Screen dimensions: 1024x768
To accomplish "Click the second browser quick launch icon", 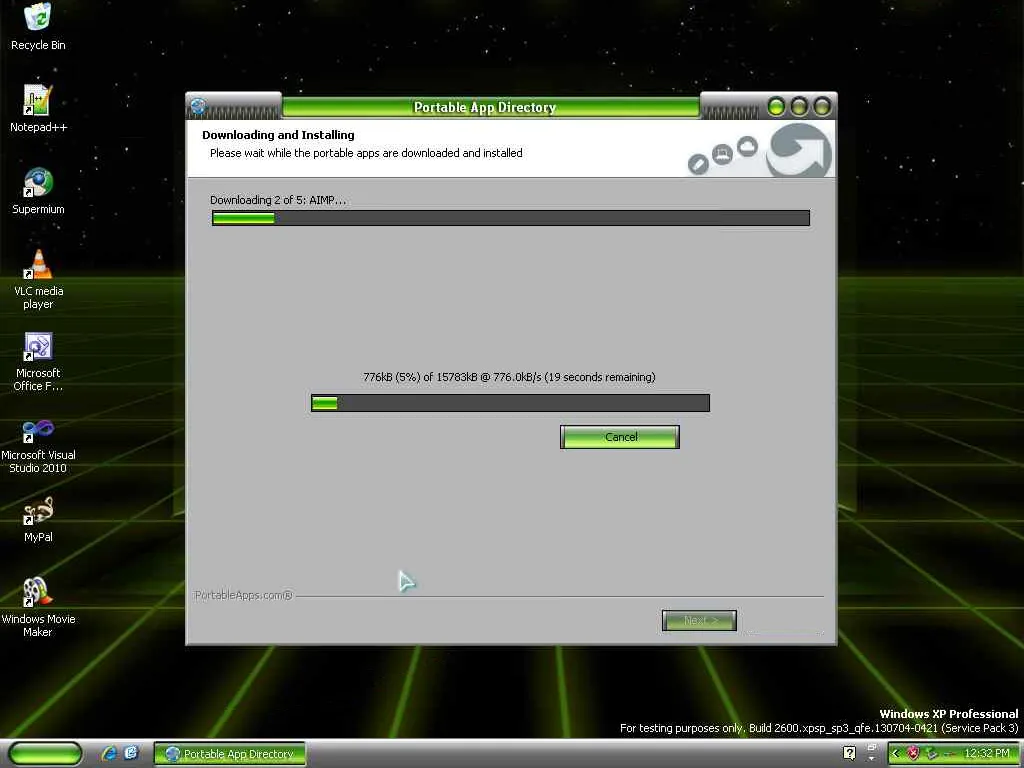I will coord(131,754).
